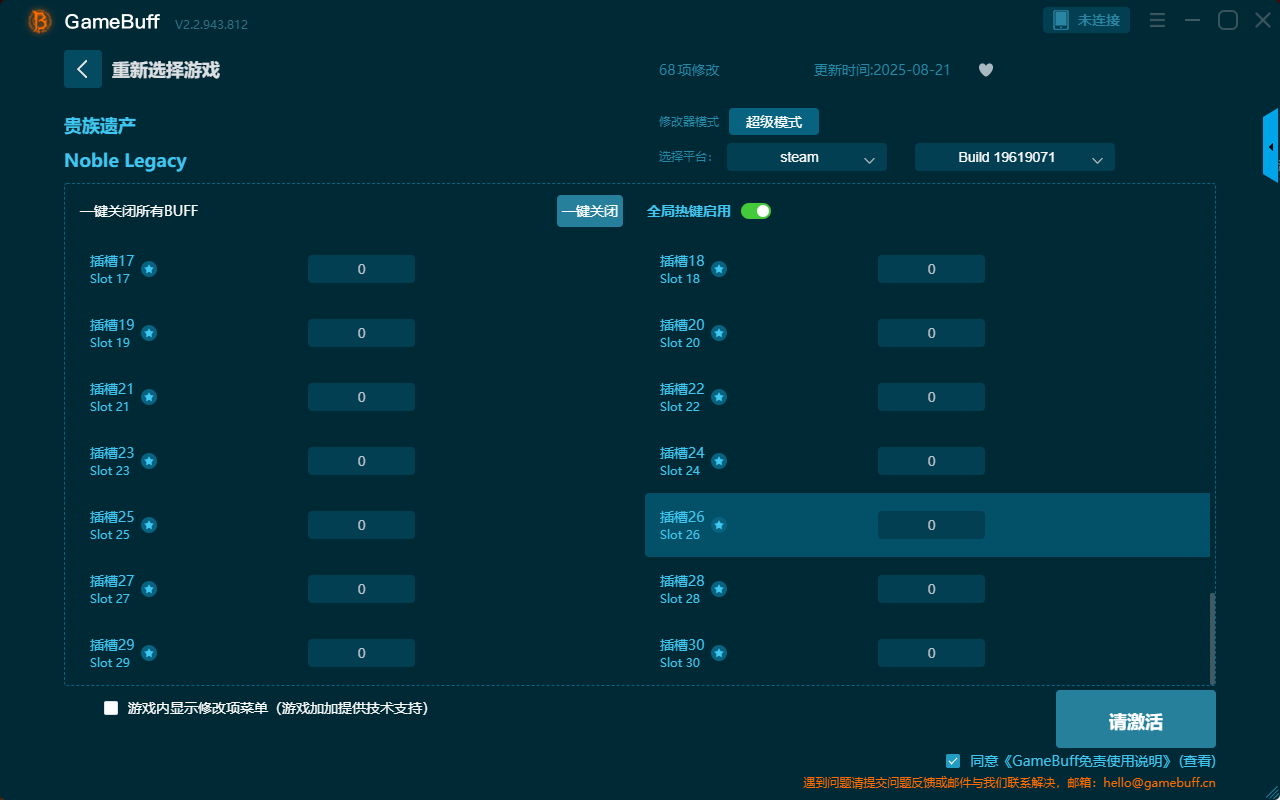1280x800 pixels.
Task: Click the Slot 28 value field
Action: [x=931, y=589]
